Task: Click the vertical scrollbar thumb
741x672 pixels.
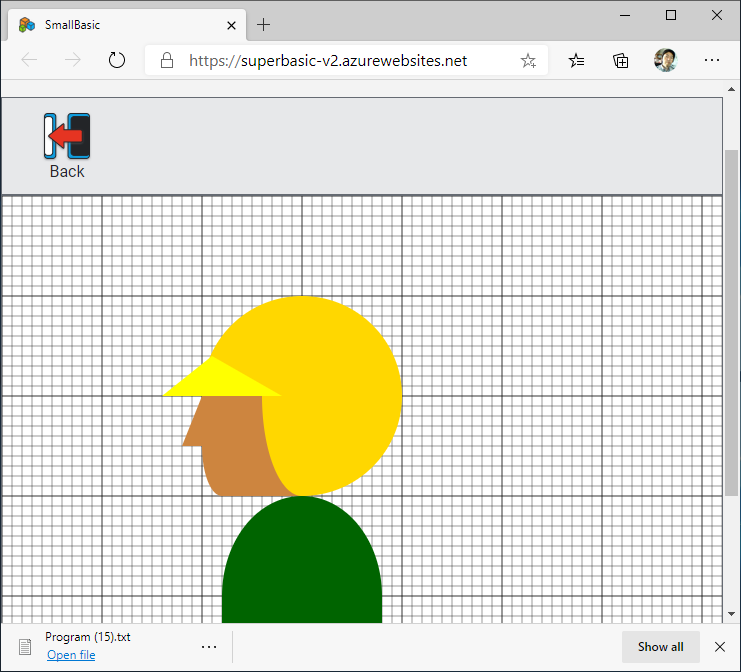Action: (732, 323)
